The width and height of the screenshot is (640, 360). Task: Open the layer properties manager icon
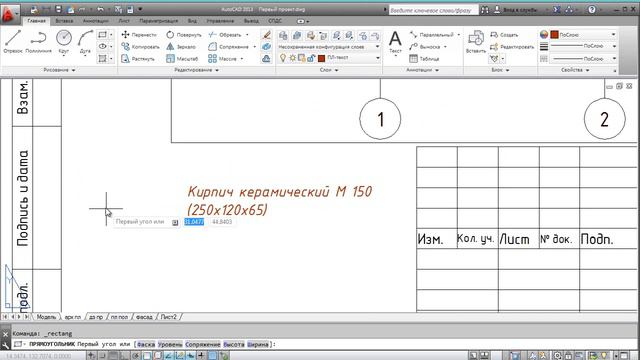pos(283,36)
